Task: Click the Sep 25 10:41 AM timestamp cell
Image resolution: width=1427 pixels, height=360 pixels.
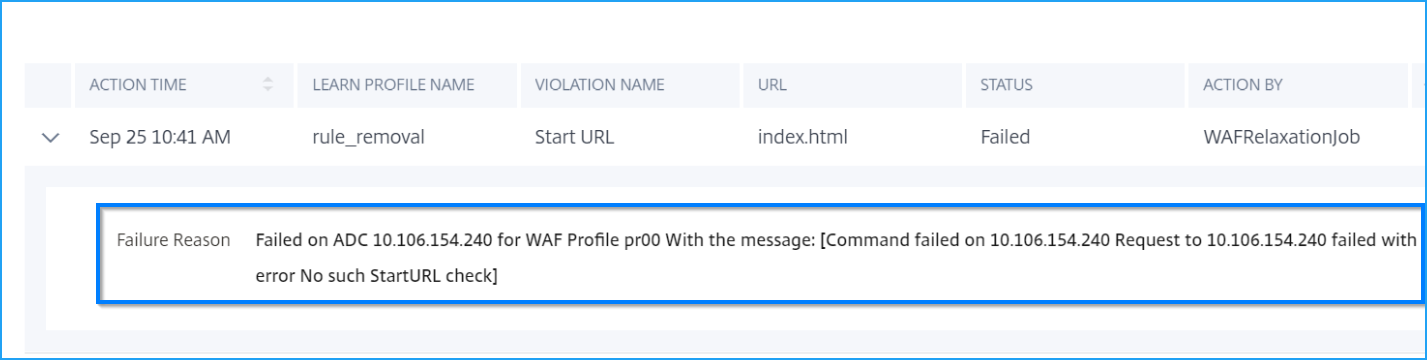Action: tap(160, 138)
